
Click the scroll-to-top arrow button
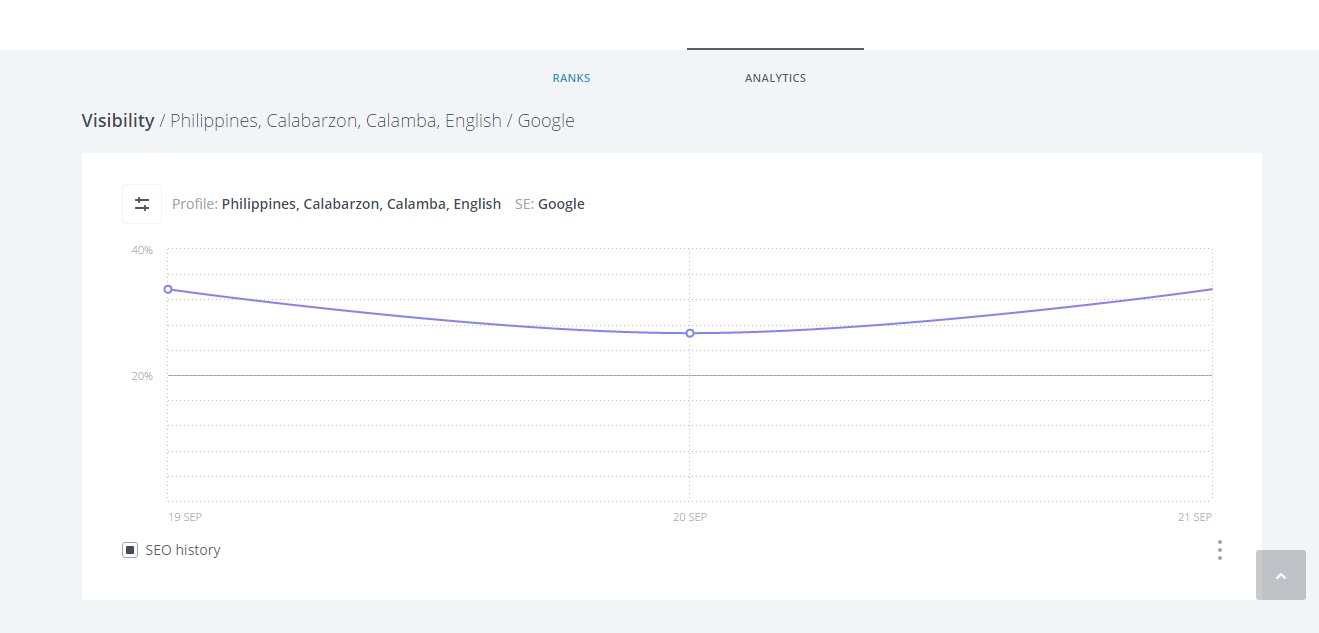click(x=1280, y=575)
